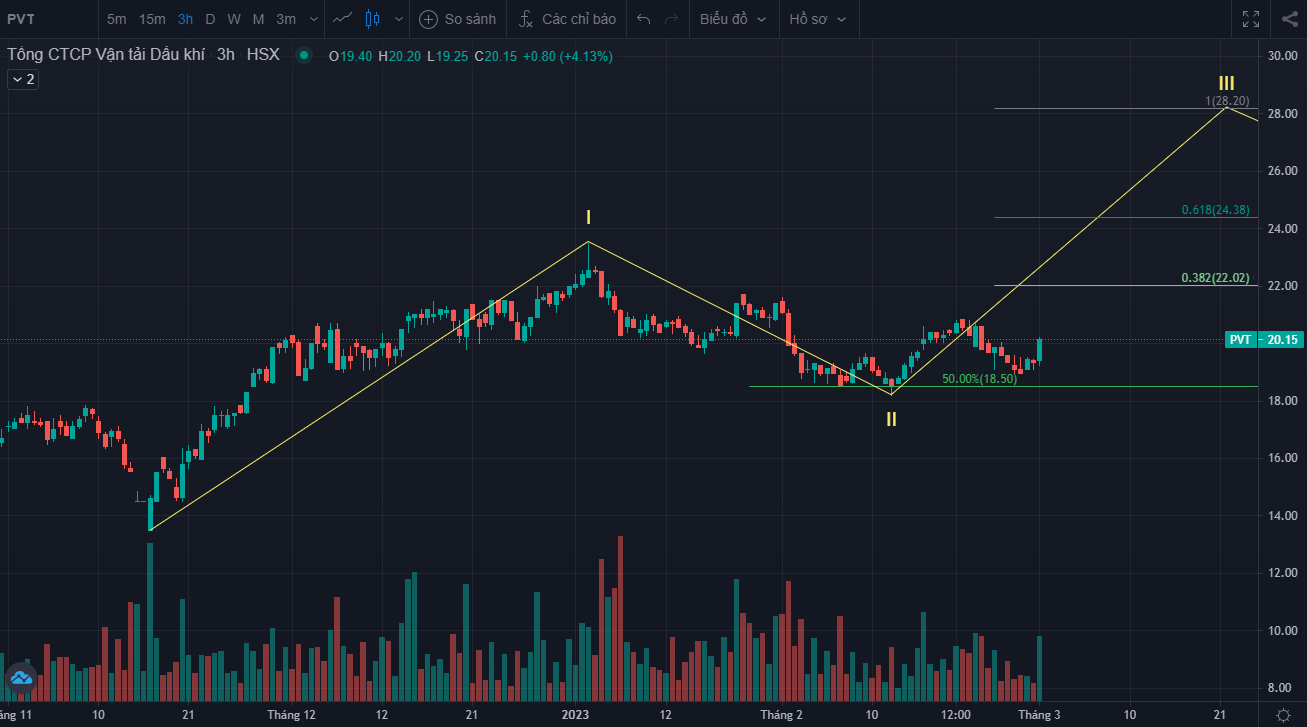Open the Hồ sơ menu
1307x727 pixels.
tap(817, 19)
